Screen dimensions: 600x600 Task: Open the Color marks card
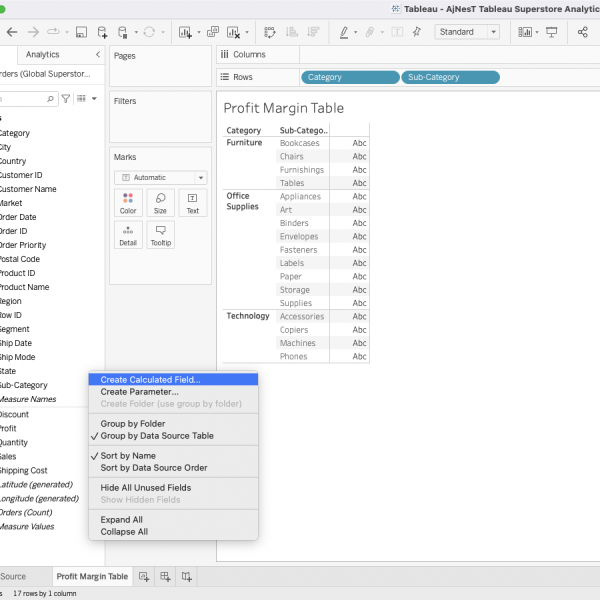[128, 203]
